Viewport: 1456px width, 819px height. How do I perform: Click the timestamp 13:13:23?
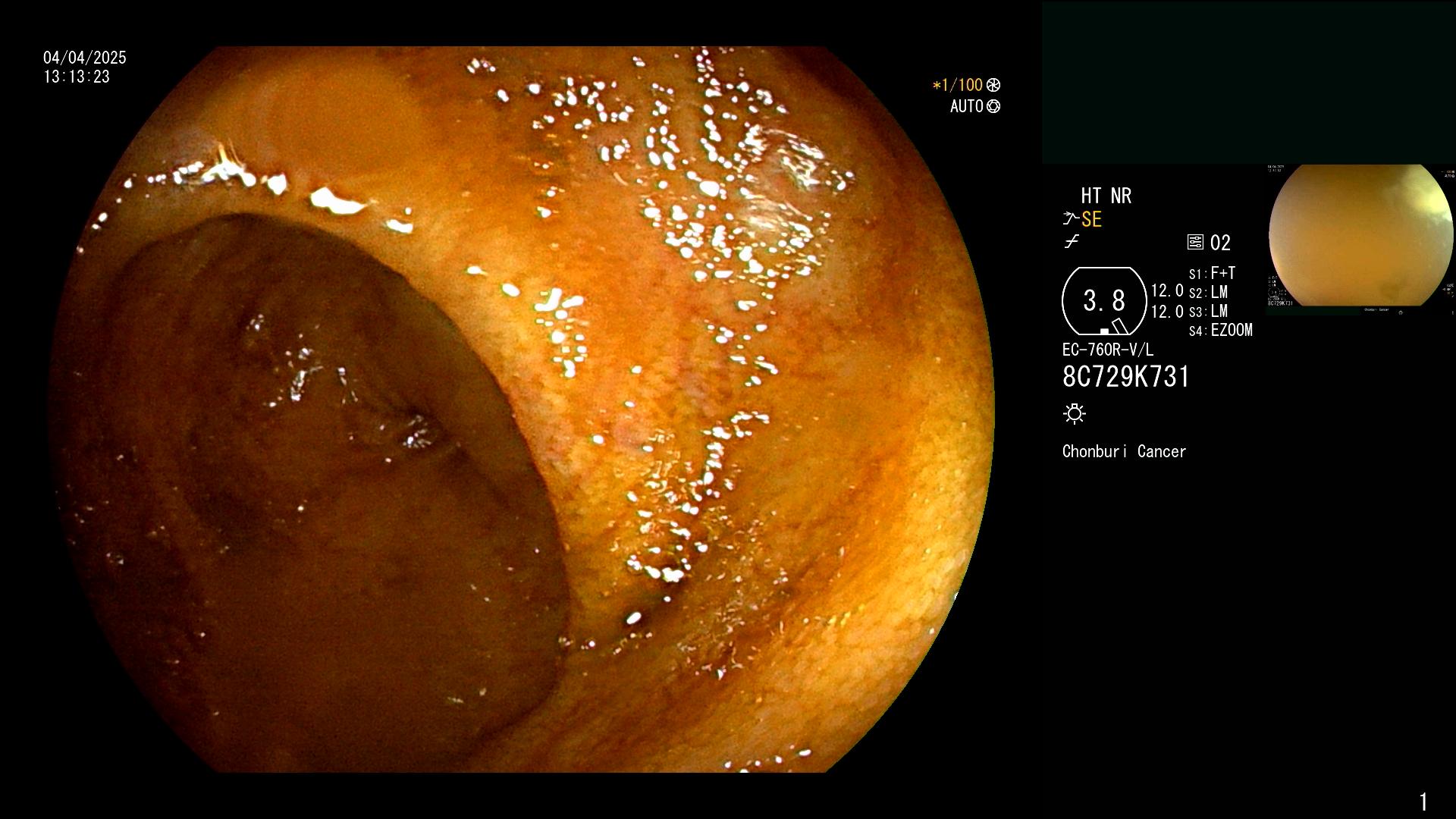pos(77,77)
